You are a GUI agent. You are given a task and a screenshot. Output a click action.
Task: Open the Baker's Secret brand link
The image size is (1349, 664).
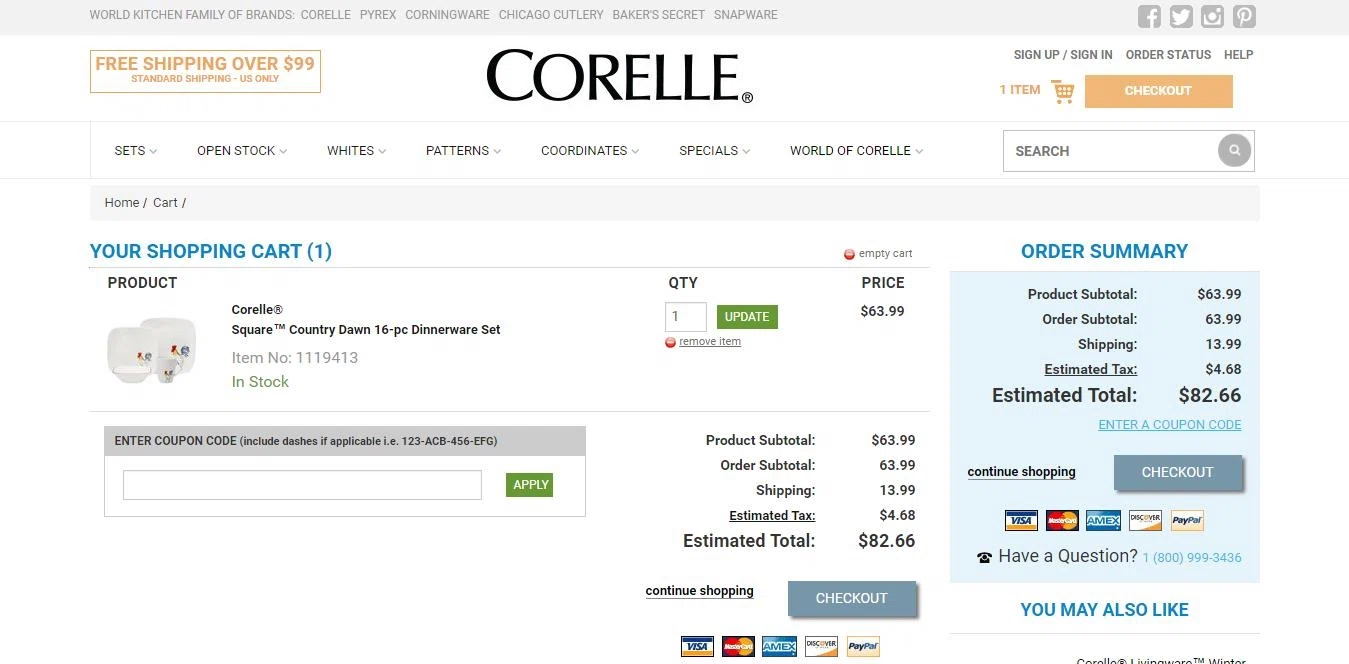658,15
